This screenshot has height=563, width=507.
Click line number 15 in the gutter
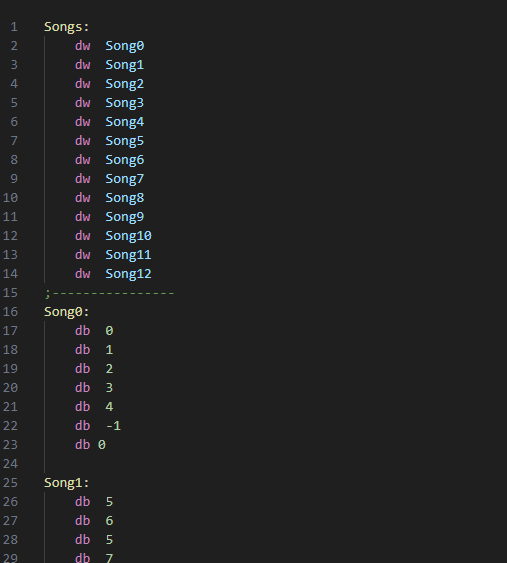[x=10, y=293]
